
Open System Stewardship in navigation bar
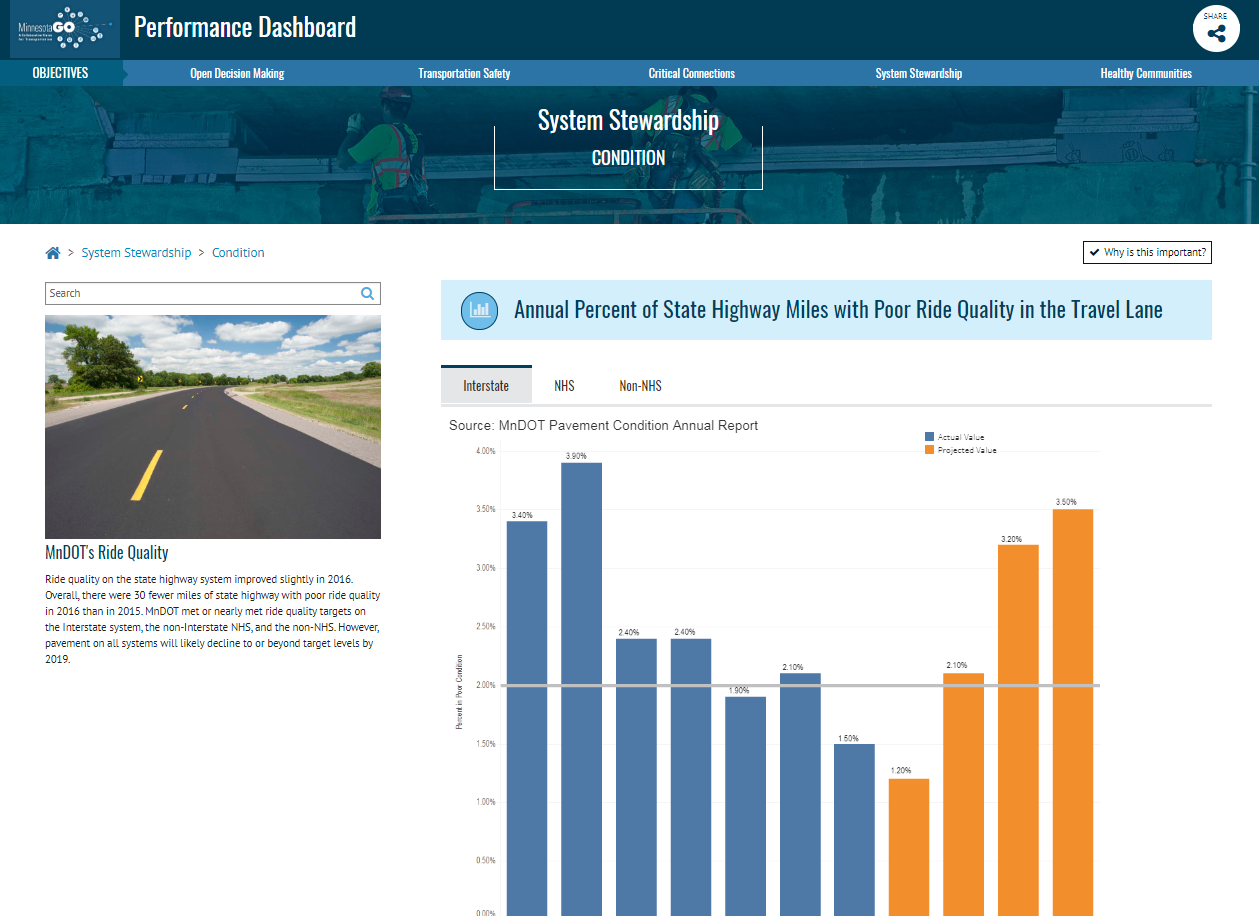tap(918, 73)
